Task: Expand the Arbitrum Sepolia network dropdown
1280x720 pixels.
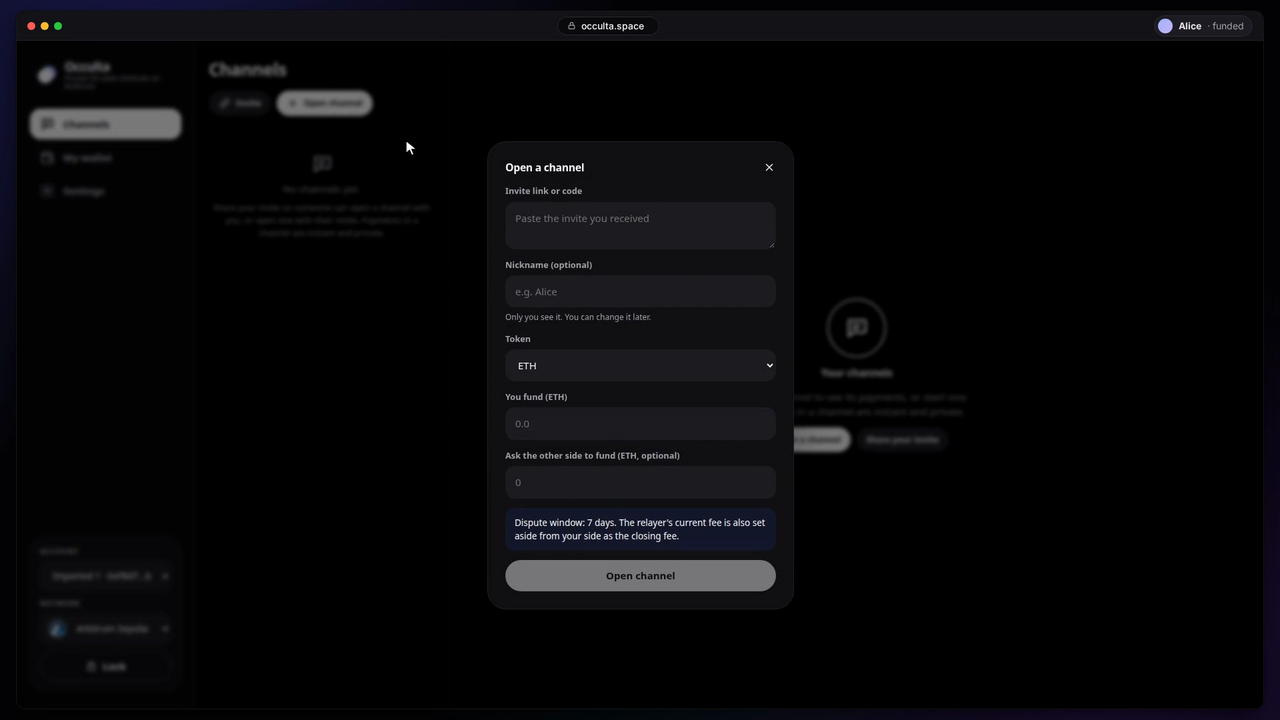Action: coord(105,629)
